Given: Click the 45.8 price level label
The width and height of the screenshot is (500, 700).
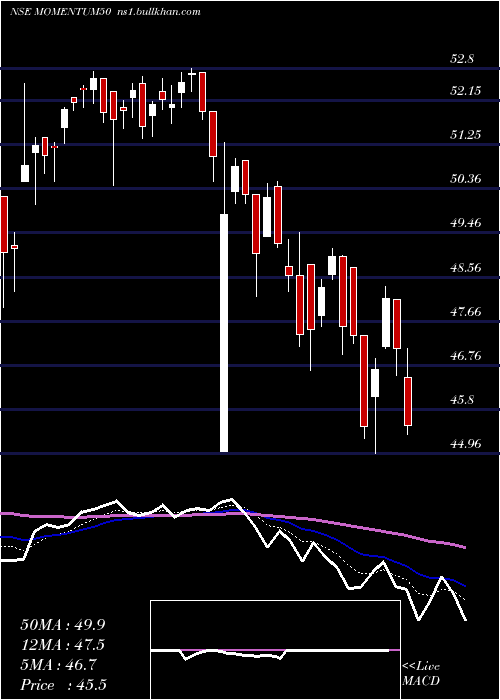Looking at the screenshot, I should 462,400.
